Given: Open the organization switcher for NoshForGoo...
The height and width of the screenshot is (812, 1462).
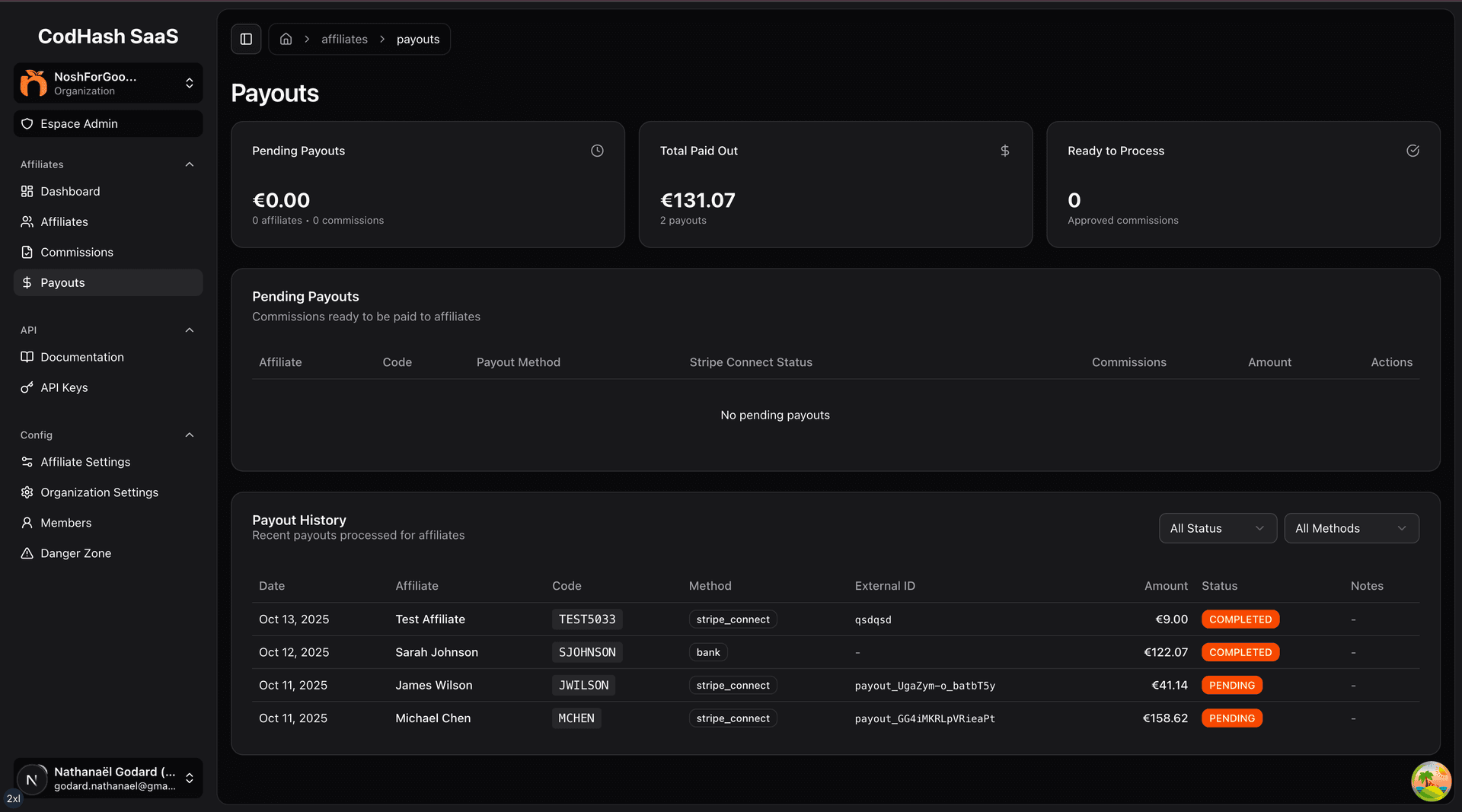Looking at the screenshot, I should [190, 83].
